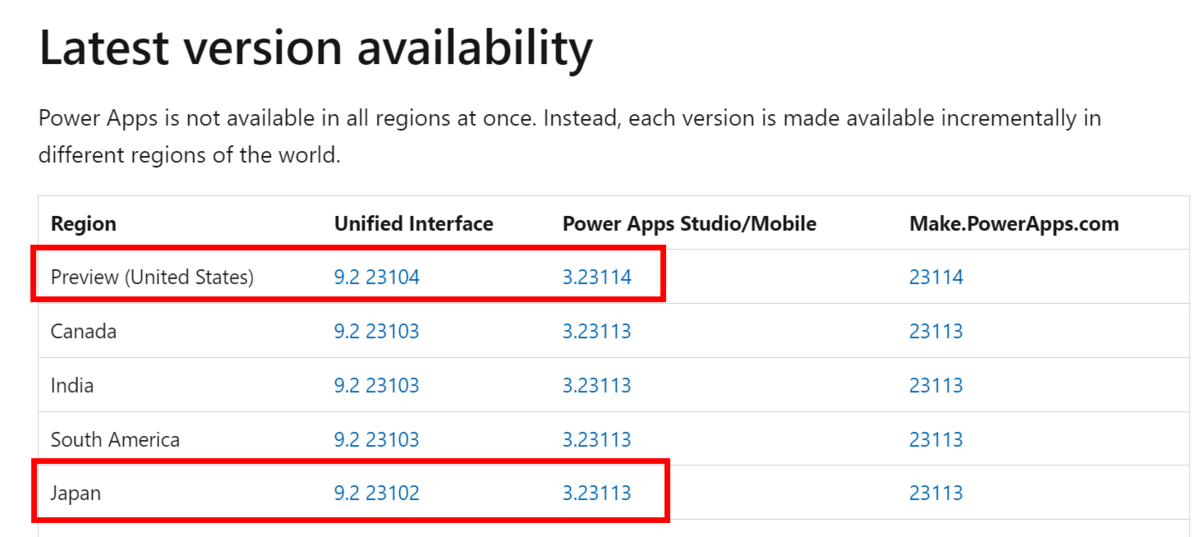Viewport: 1200px width, 537px height.
Task: Open India Make.PowerApps.com version link
Action: [935, 385]
